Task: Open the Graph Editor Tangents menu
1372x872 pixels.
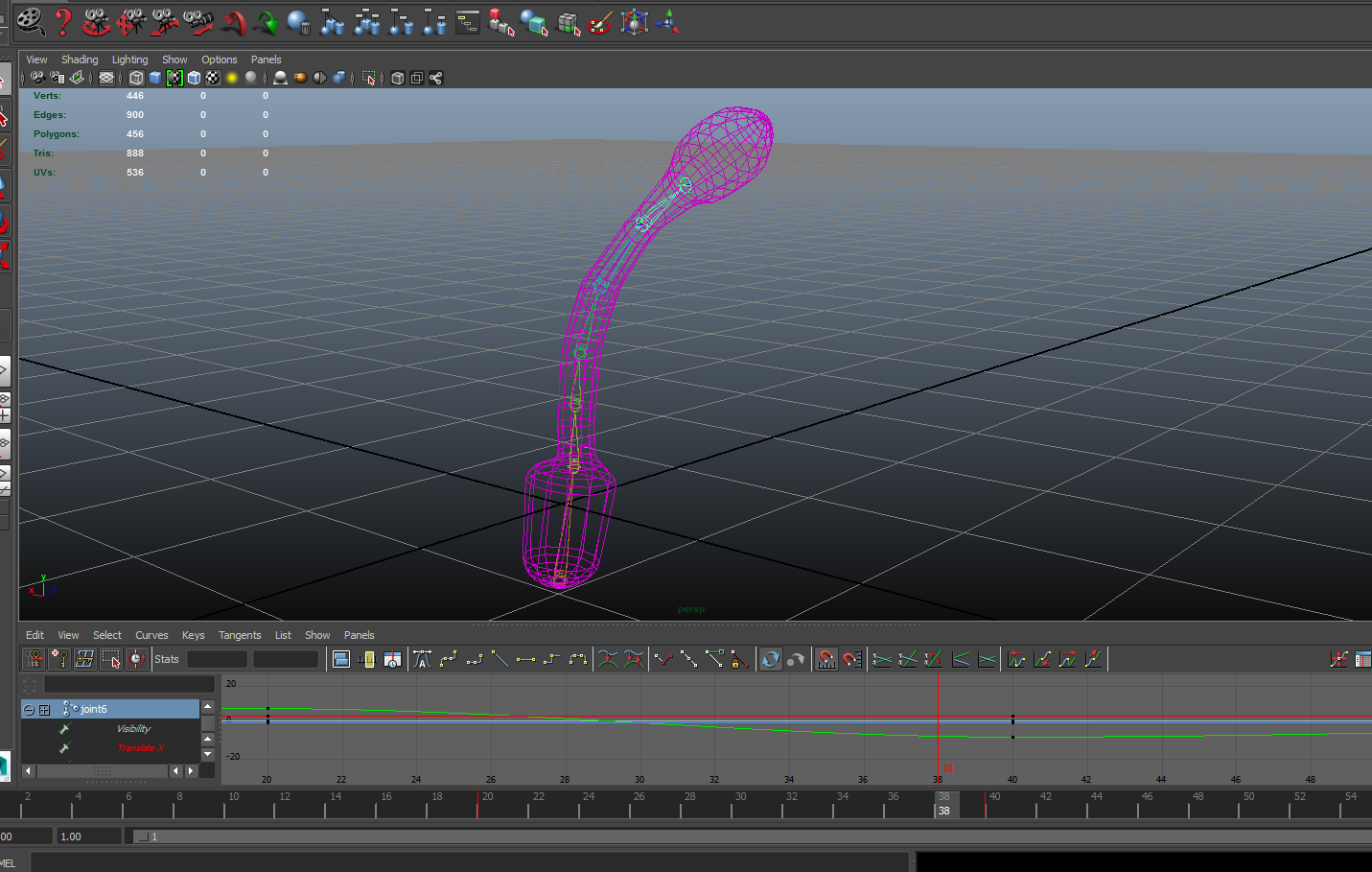Action: pos(240,635)
